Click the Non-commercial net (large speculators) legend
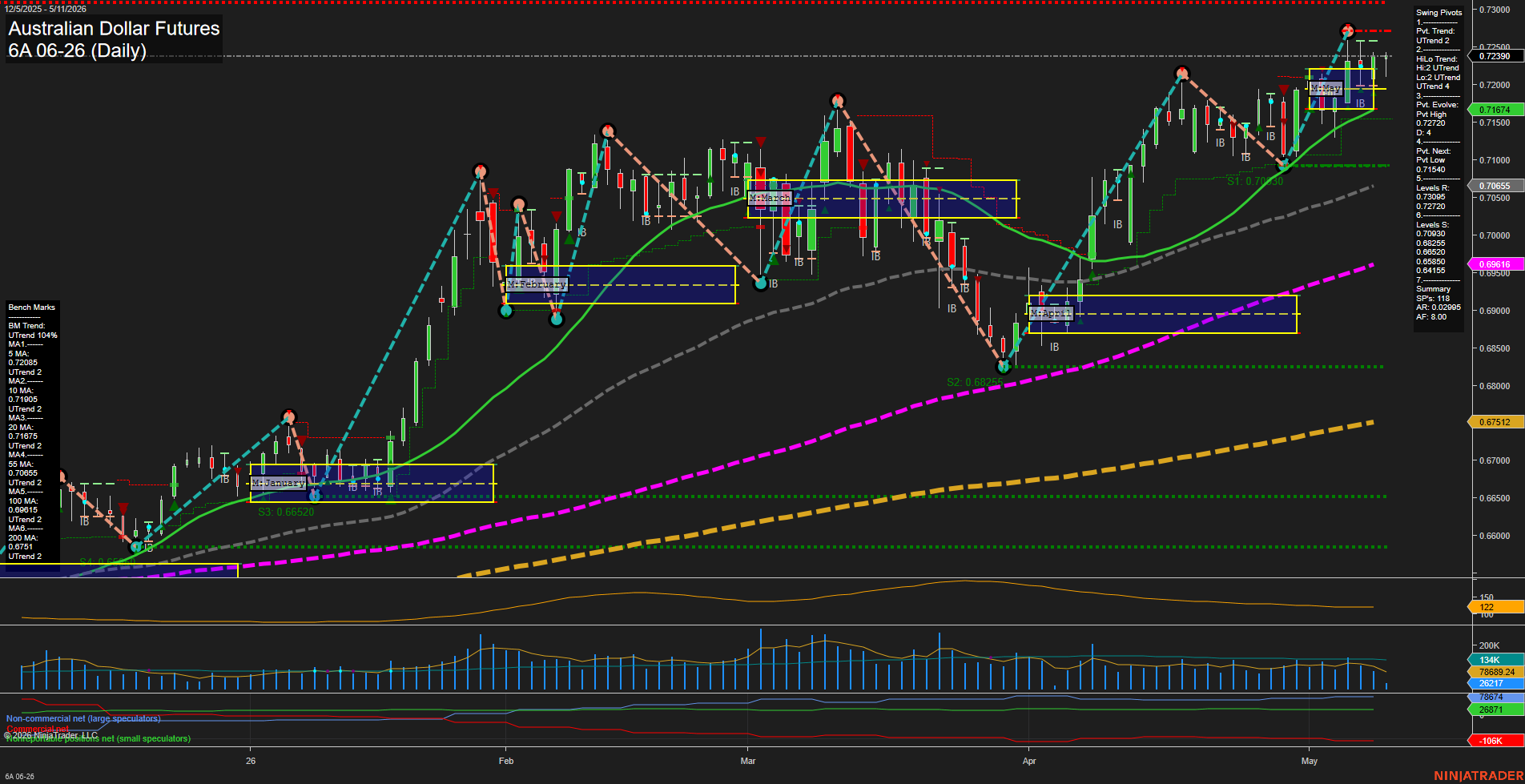This screenshot has width=1525, height=784. [x=83, y=718]
